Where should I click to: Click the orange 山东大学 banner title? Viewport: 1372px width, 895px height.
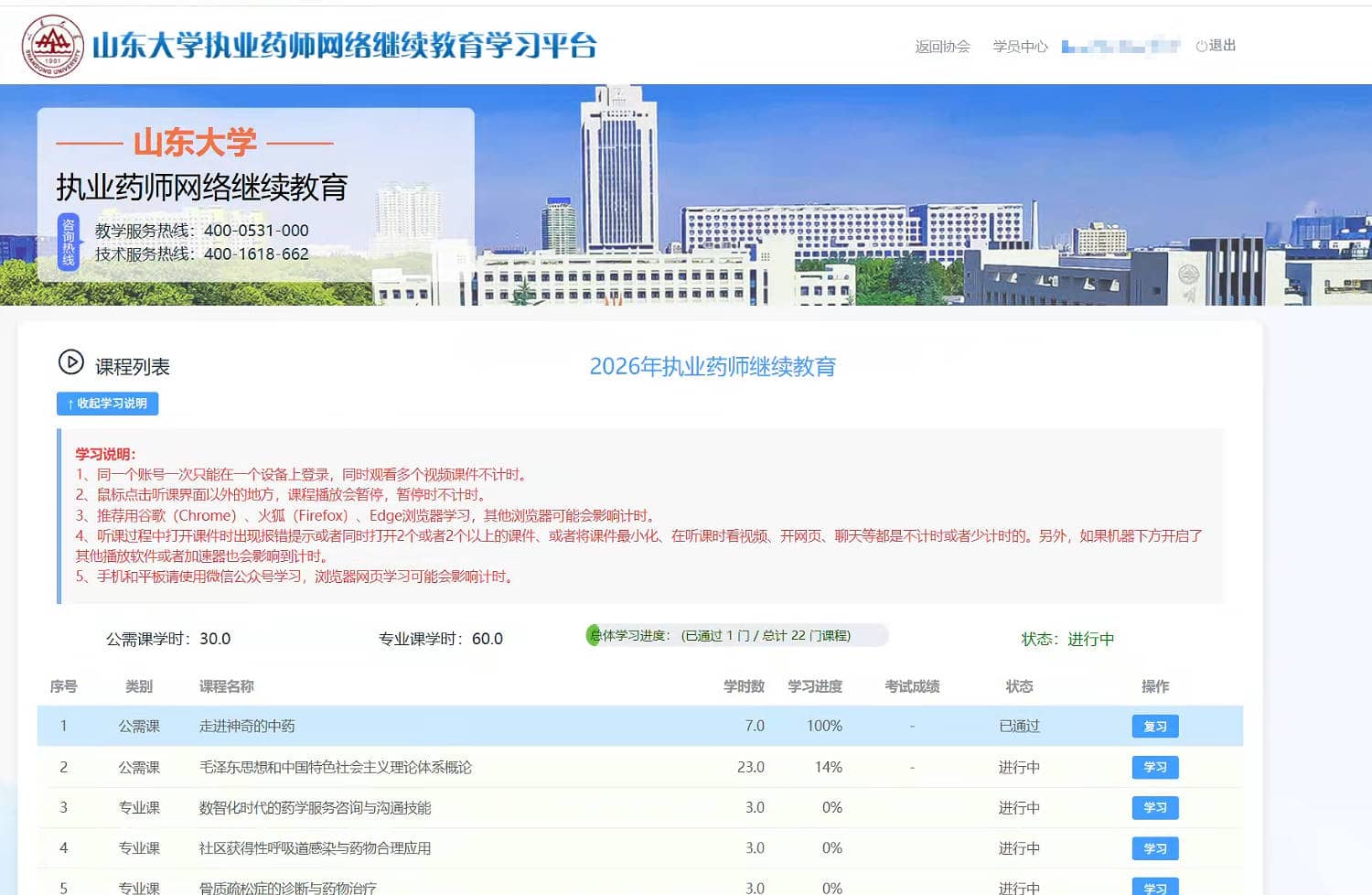click(x=195, y=143)
